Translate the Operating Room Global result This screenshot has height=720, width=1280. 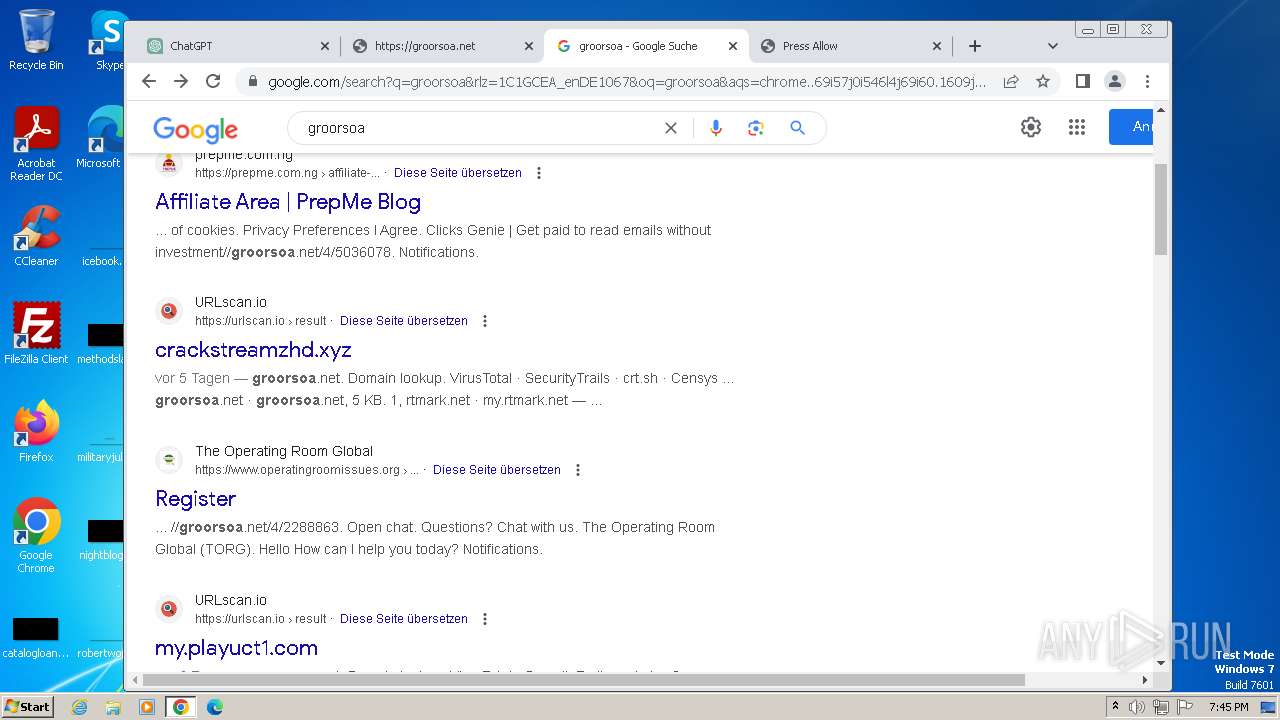[x=497, y=470]
